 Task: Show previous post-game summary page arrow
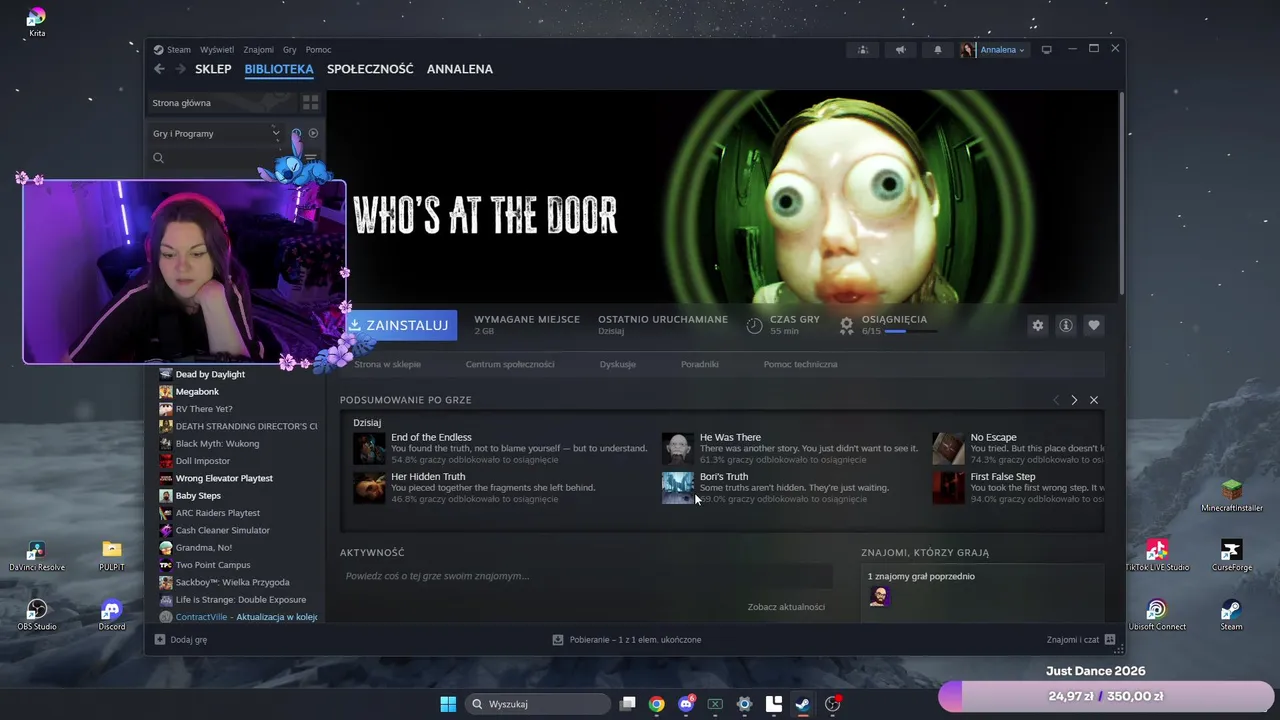click(1056, 400)
